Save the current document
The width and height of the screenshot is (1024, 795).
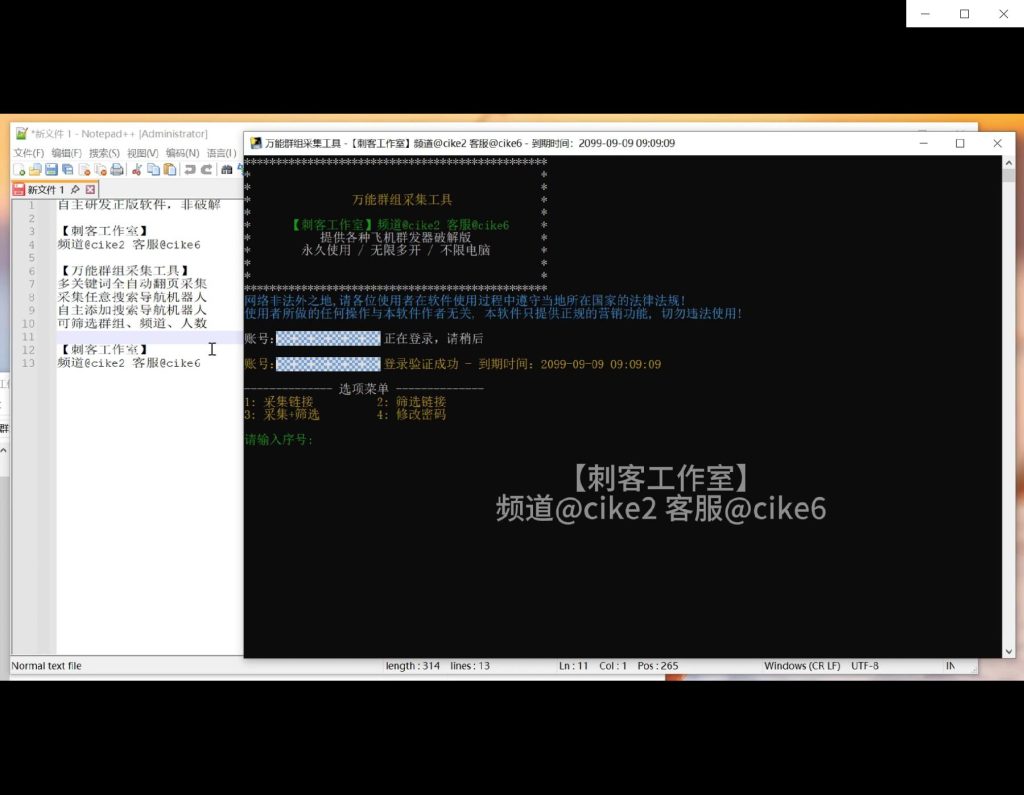50,168
